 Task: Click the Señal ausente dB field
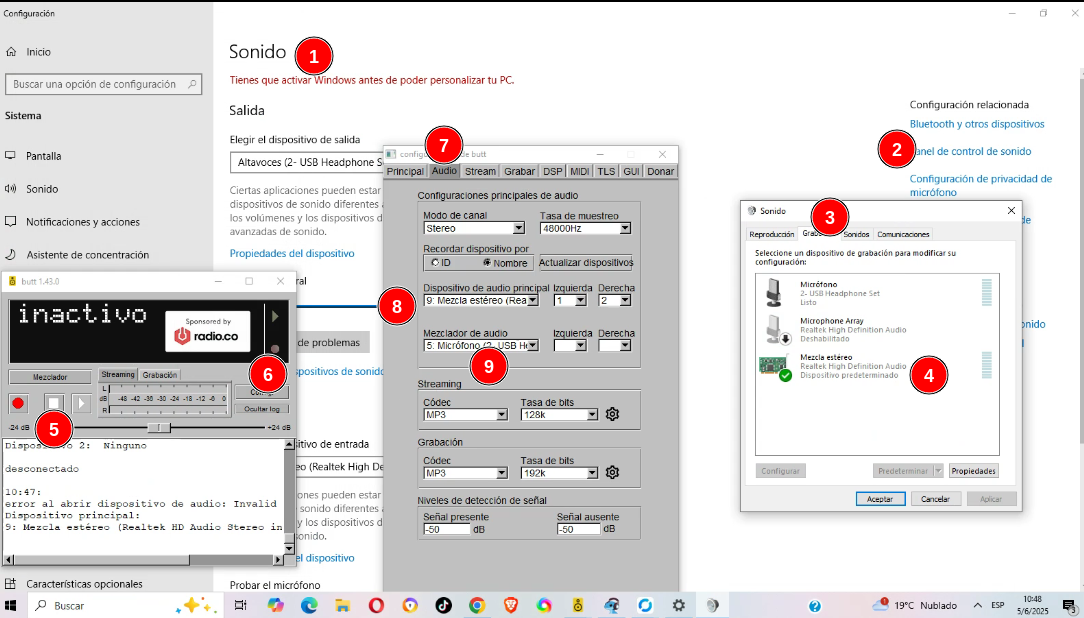(x=579, y=530)
